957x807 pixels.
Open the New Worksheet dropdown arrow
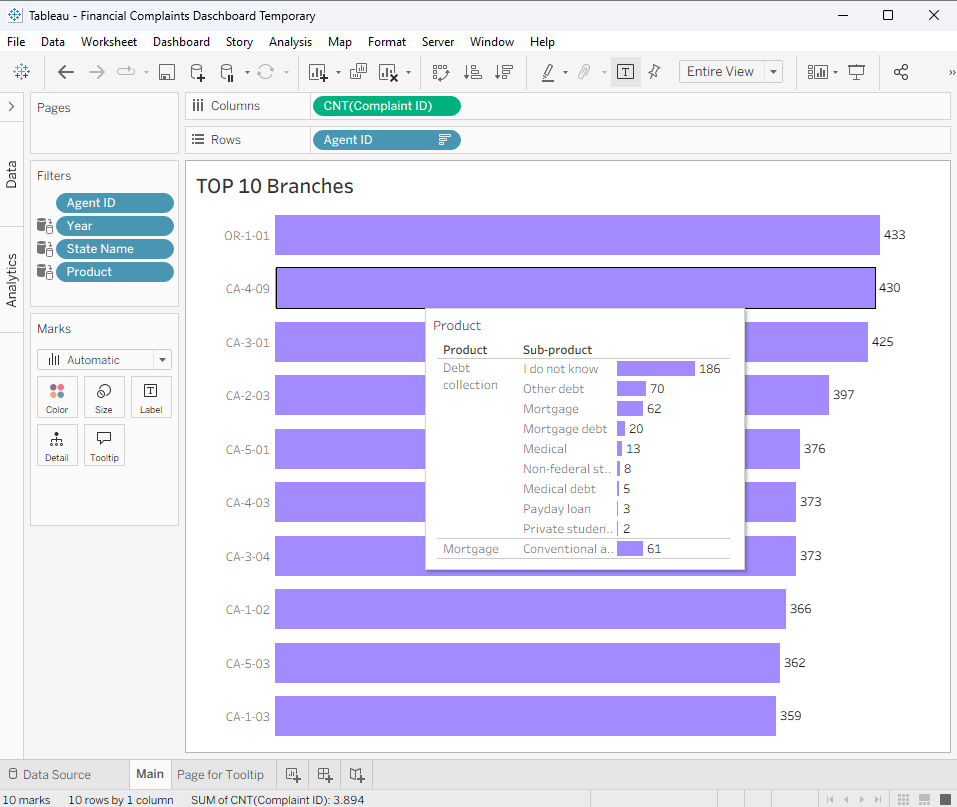pos(338,73)
